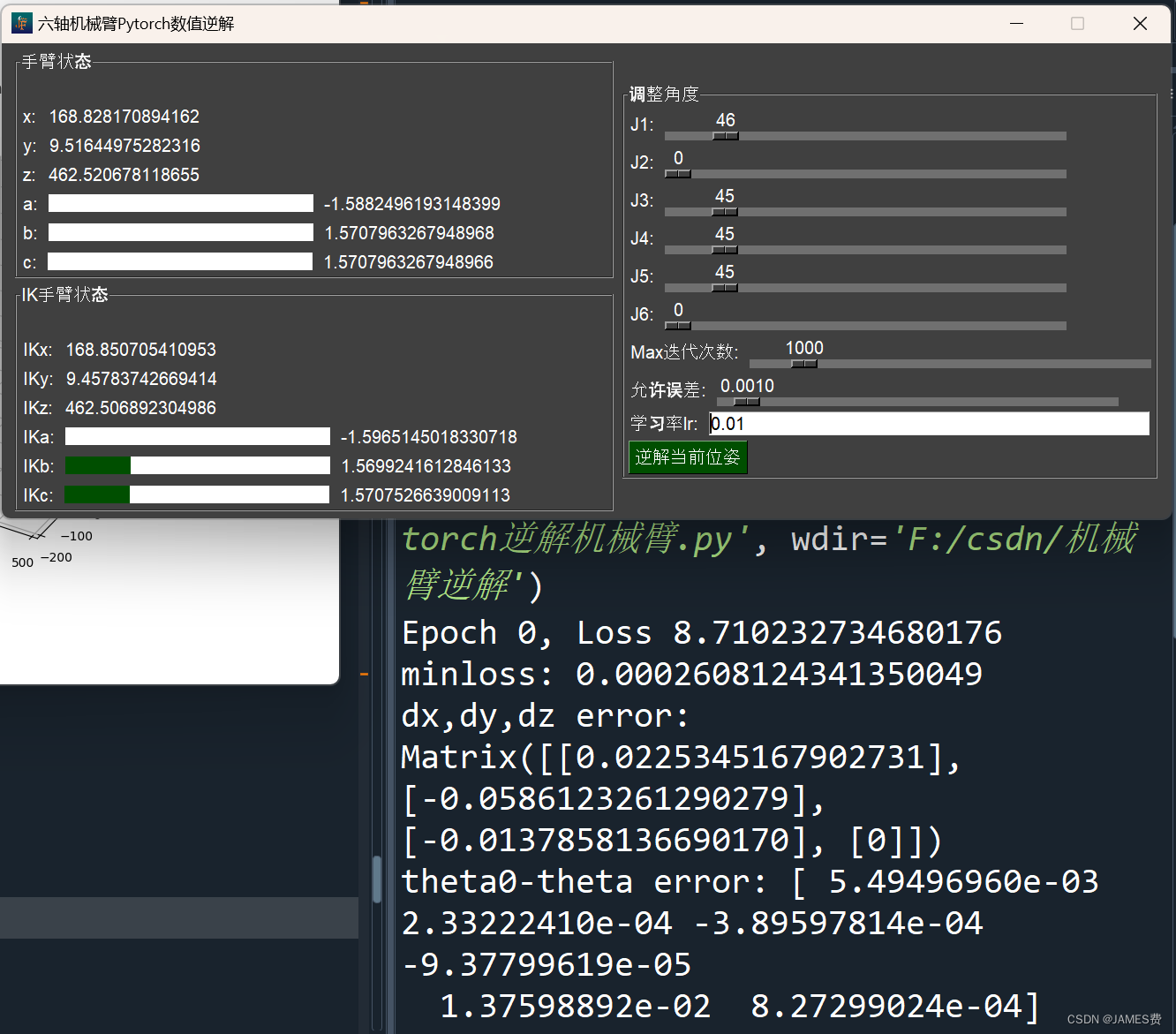
Task: Adjust the J4 angle slider handle
Action: [725, 250]
